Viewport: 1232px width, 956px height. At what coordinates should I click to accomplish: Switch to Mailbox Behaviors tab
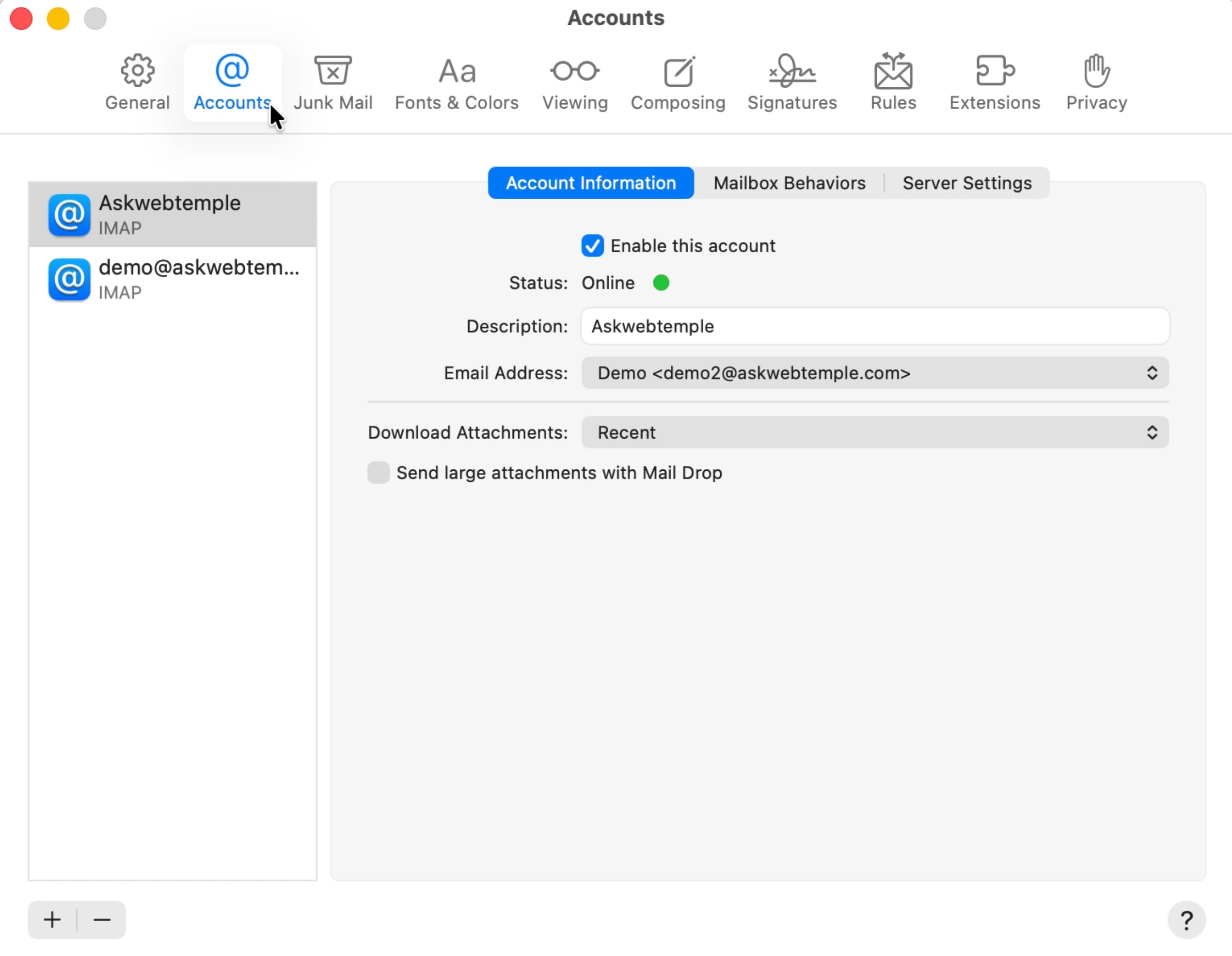(789, 183)
